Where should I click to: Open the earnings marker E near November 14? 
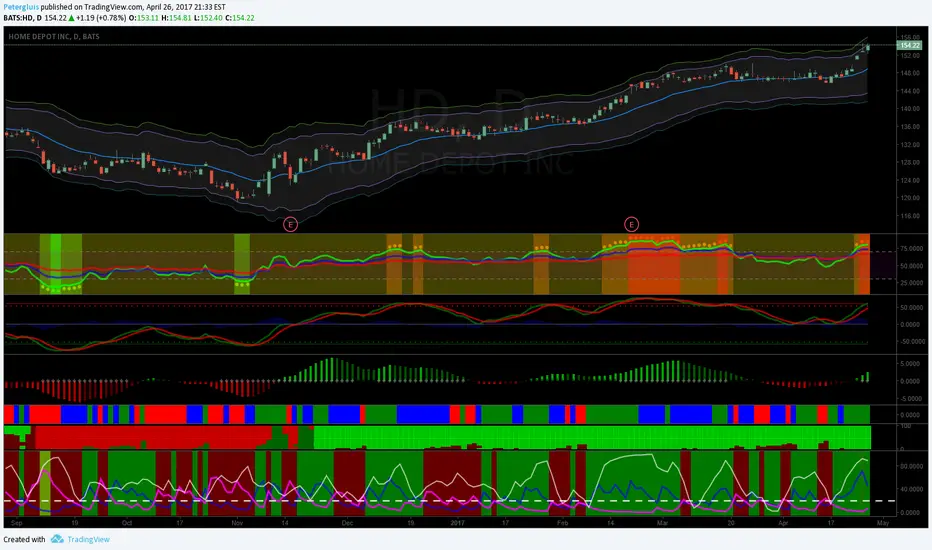(x=290, y=224)
